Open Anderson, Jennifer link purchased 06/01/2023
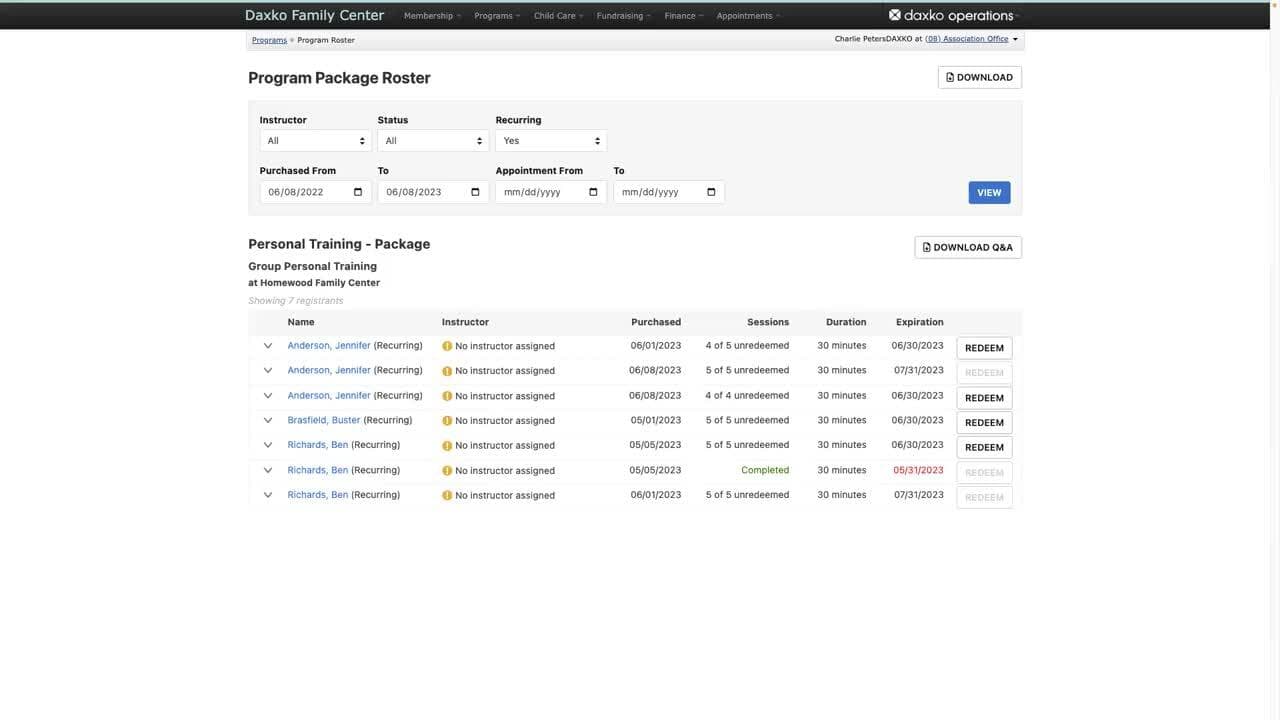This screenshot has height=720, width=1280. [x=329, y=346]
